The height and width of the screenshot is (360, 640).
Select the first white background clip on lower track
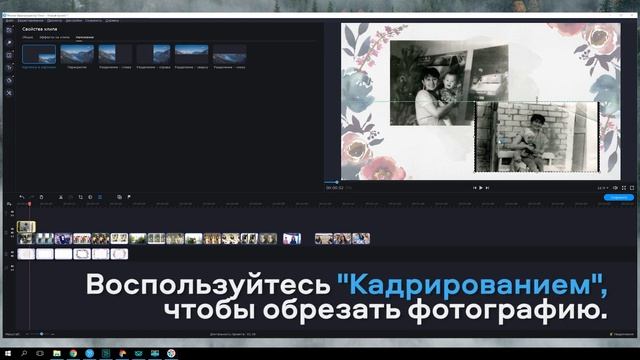[26, 254]
